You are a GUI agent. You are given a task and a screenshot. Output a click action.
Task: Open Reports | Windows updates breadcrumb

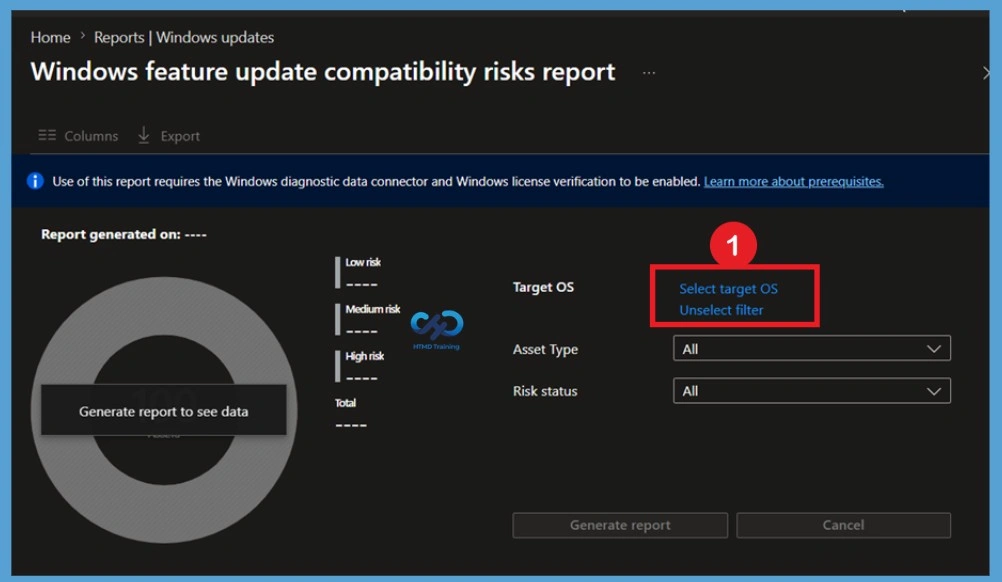tap(184, 38)
